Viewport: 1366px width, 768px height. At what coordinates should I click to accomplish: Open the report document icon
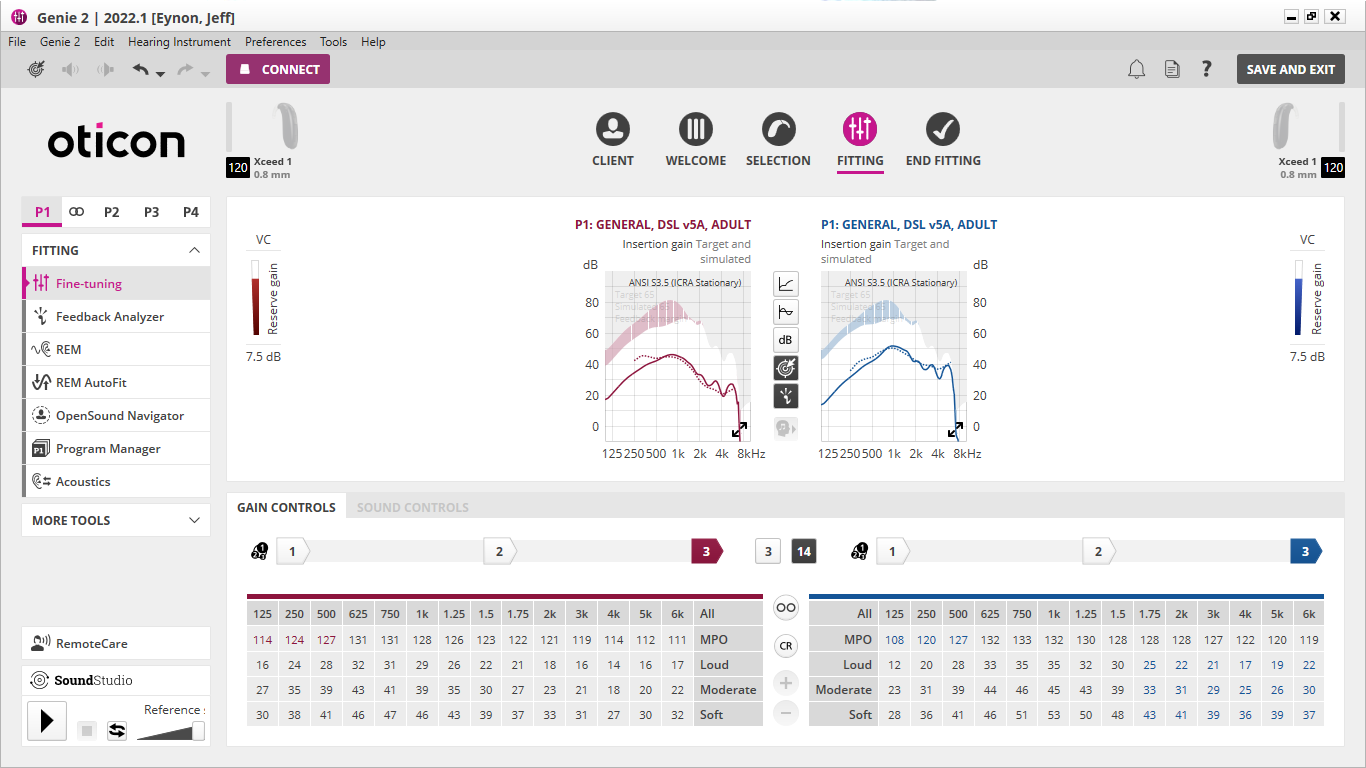pos(1172,69)
